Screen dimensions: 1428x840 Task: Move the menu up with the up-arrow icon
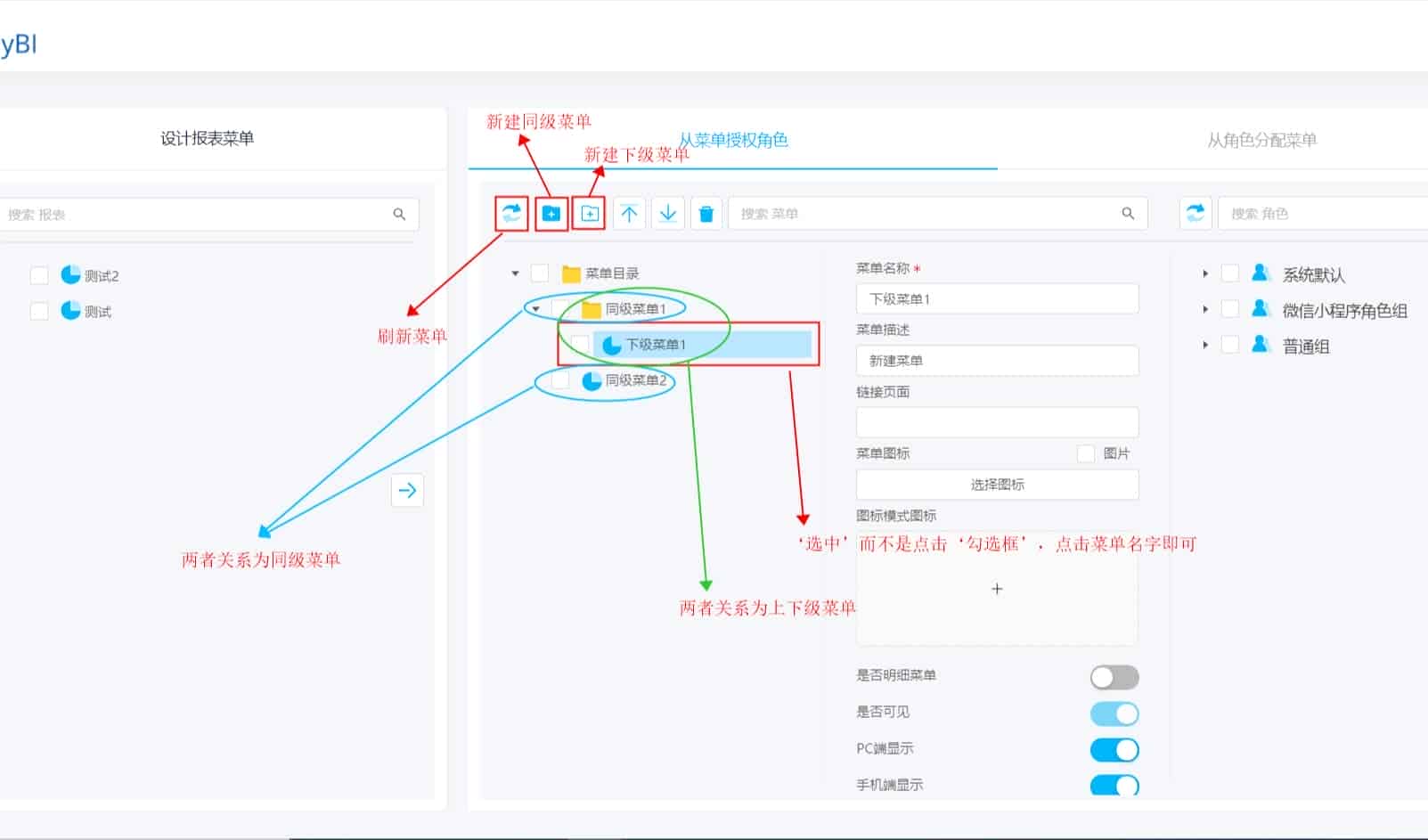click(x=629, y=214)
